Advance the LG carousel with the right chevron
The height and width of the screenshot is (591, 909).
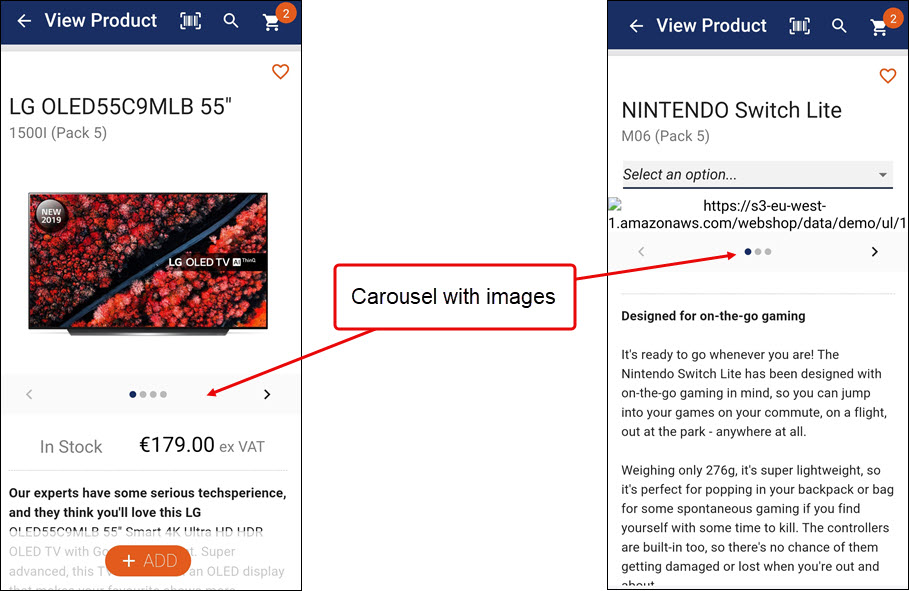click(x=267, y=394)
